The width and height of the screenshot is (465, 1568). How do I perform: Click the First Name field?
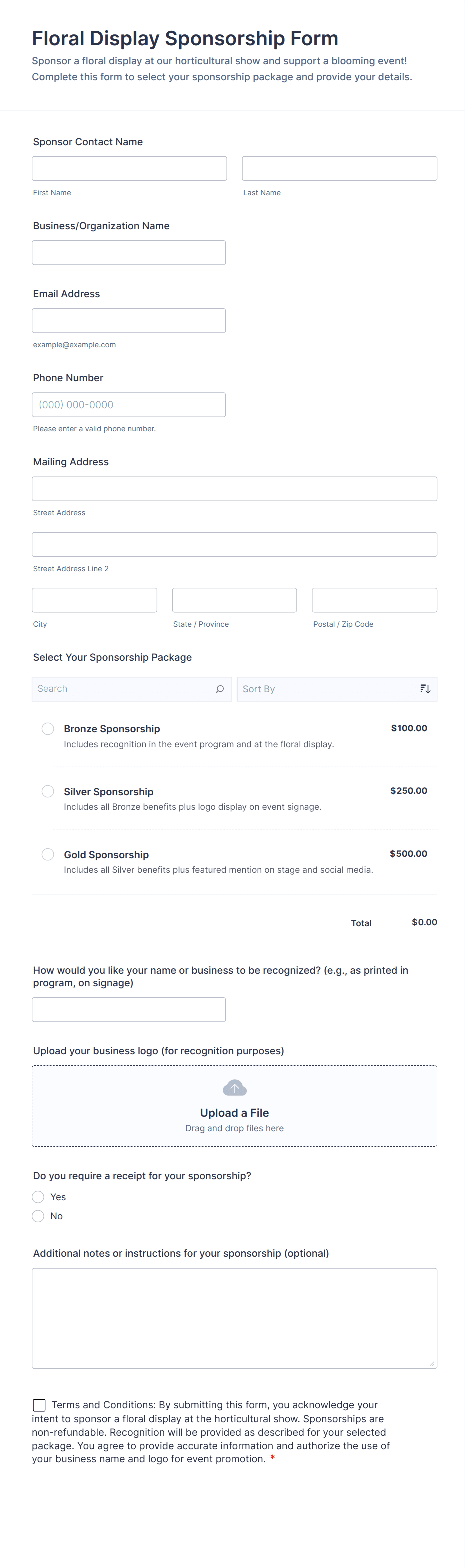[129, 168]
